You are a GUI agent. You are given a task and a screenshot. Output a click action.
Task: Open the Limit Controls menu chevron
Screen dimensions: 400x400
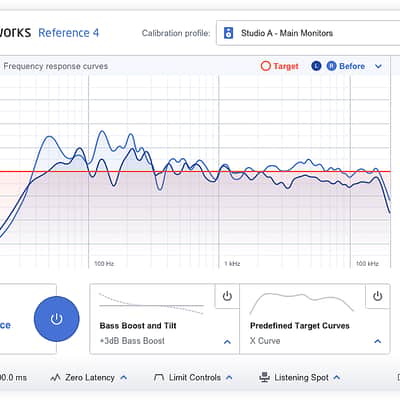[x=229, y=378]
